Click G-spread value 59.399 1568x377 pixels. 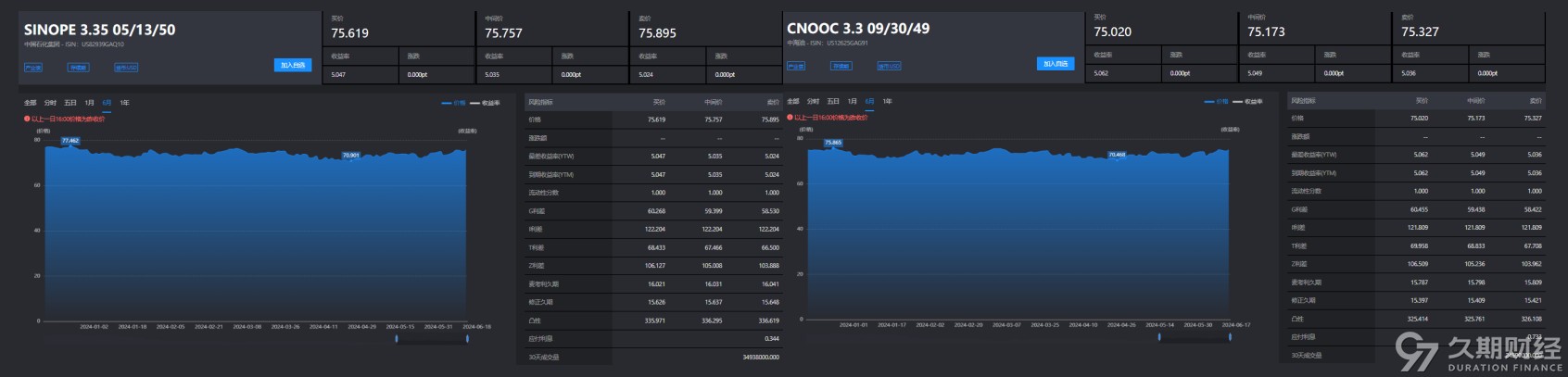click(713, 211)
